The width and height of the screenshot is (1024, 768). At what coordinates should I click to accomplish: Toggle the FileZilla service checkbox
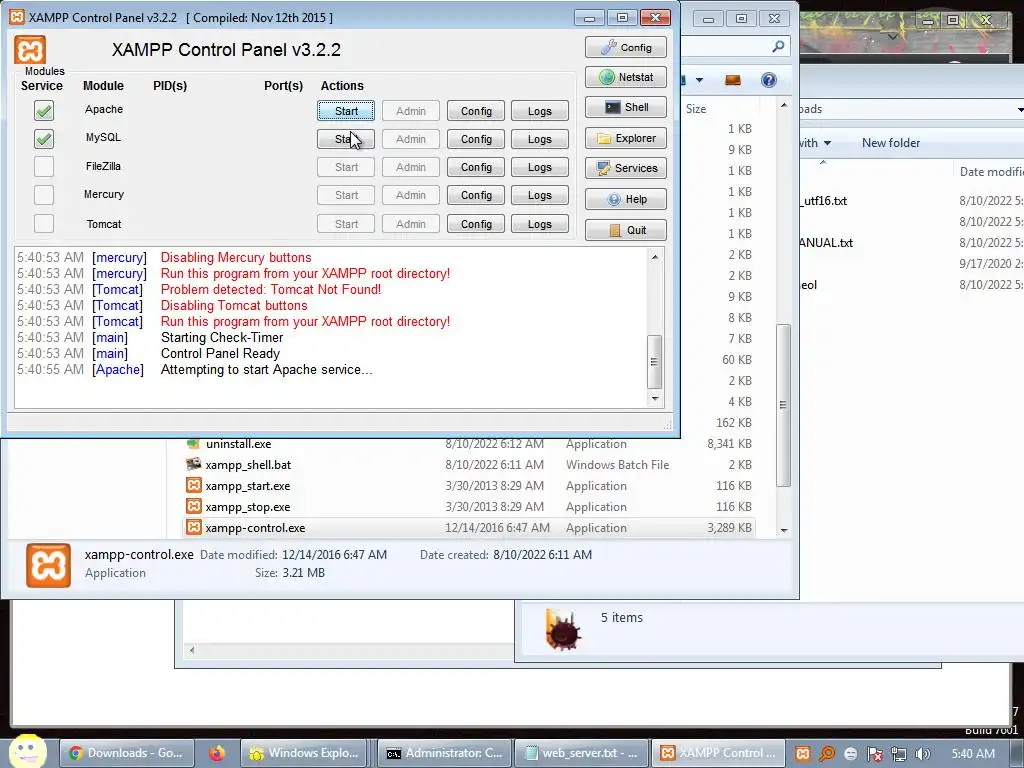coord(44,167)
